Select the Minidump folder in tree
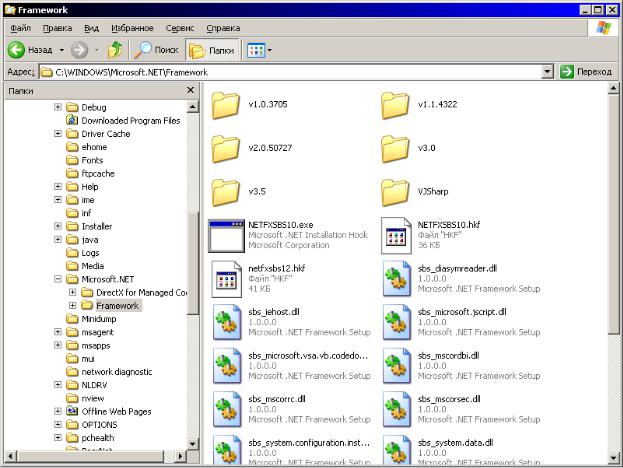The height and width of the screenshot is (468, 623). pyautogui.click(x=99, y=319)
